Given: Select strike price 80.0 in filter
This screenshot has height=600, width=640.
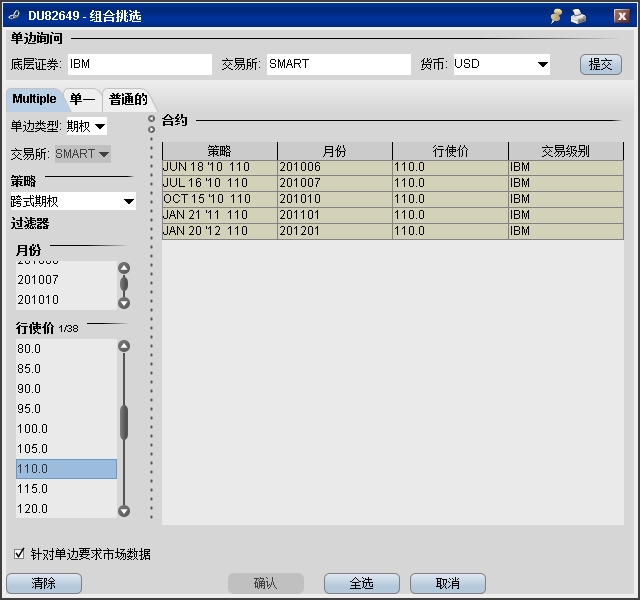Looking at the screenshot, I should [66, 349].
